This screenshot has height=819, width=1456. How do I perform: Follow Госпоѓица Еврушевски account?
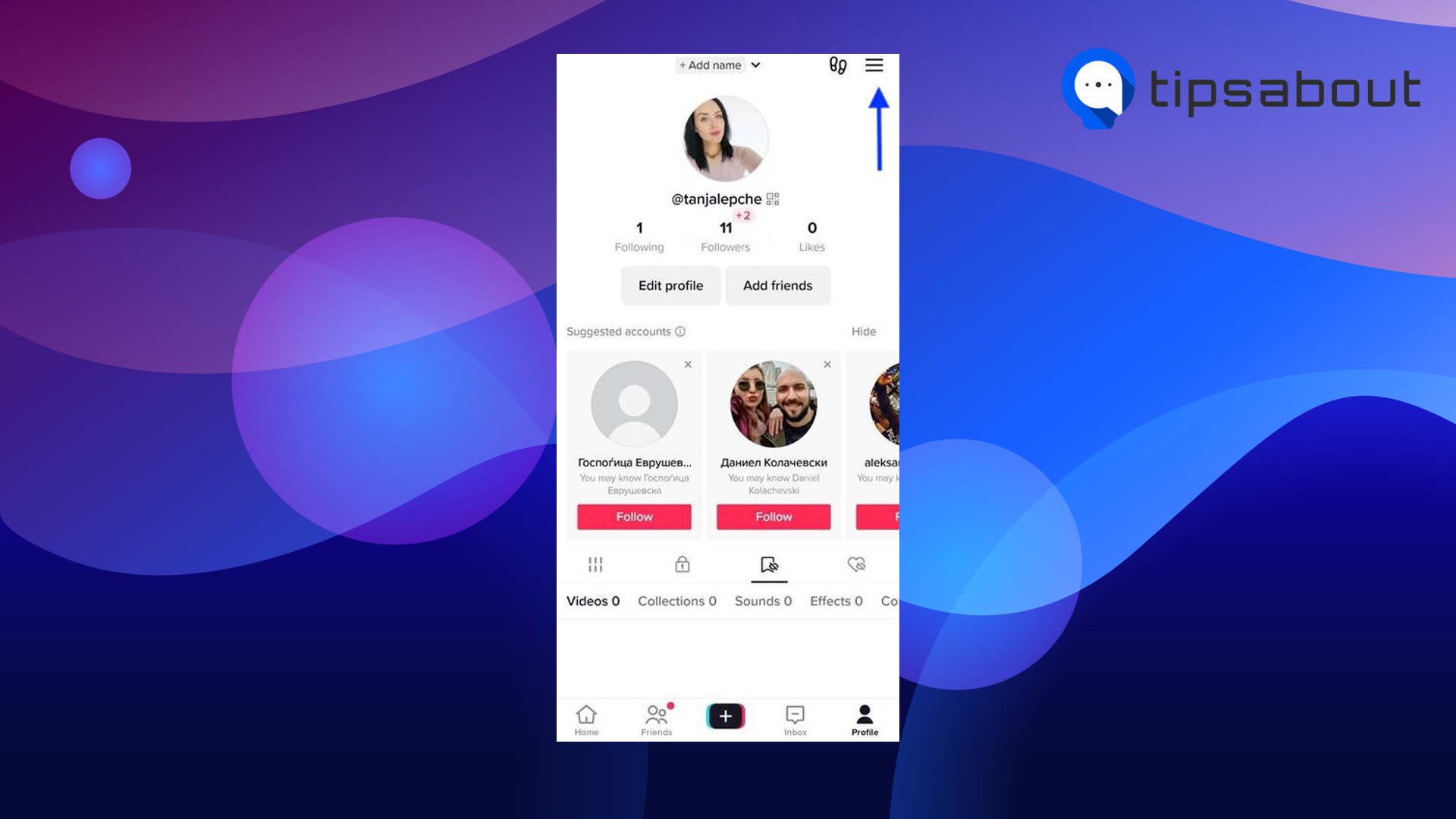click(x=634, y=517)
